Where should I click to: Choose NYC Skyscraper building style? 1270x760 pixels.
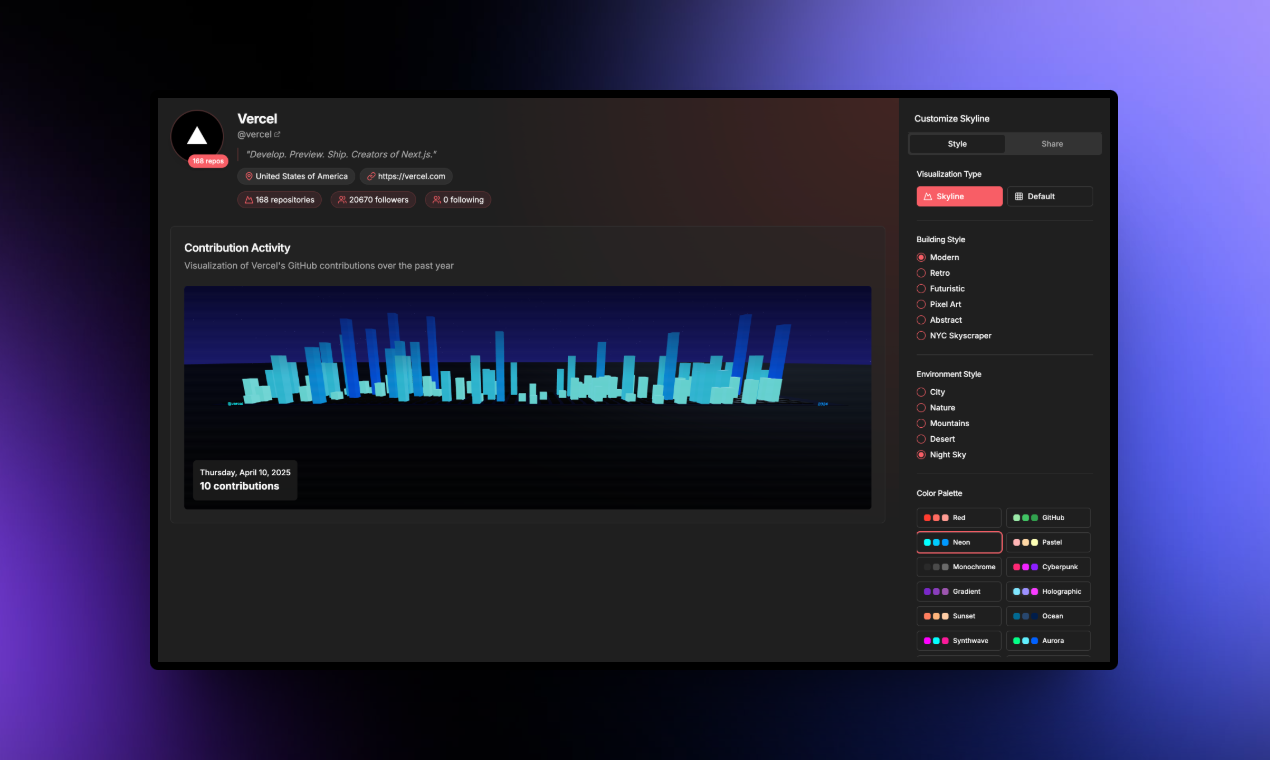point(921,336)
